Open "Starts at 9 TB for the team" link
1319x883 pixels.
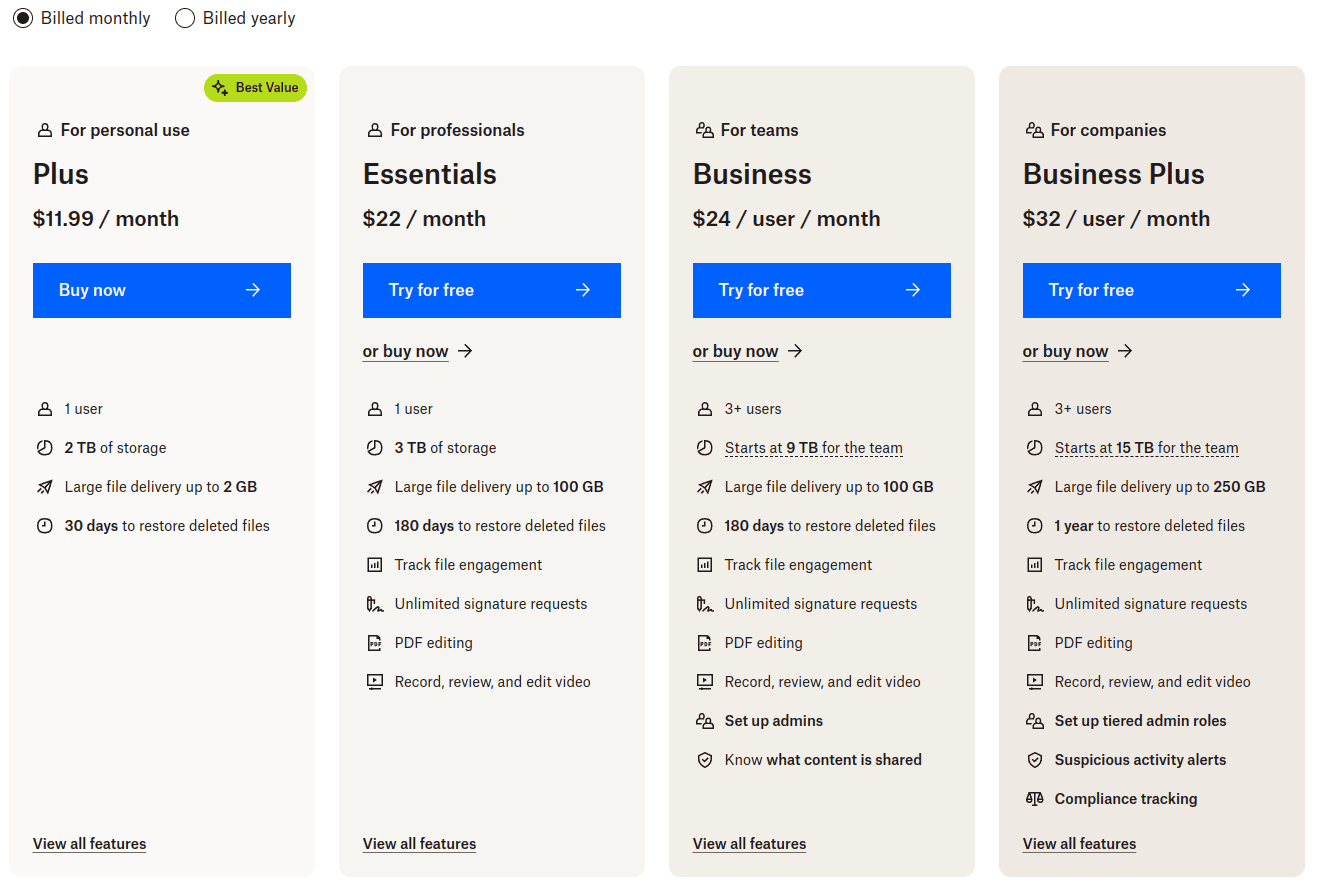(x=814, y=447)
